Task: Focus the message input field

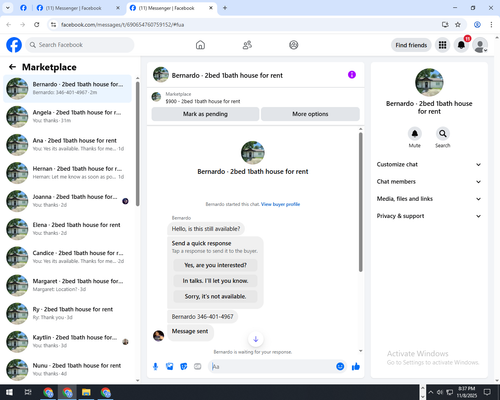Action: pos(273,367)
